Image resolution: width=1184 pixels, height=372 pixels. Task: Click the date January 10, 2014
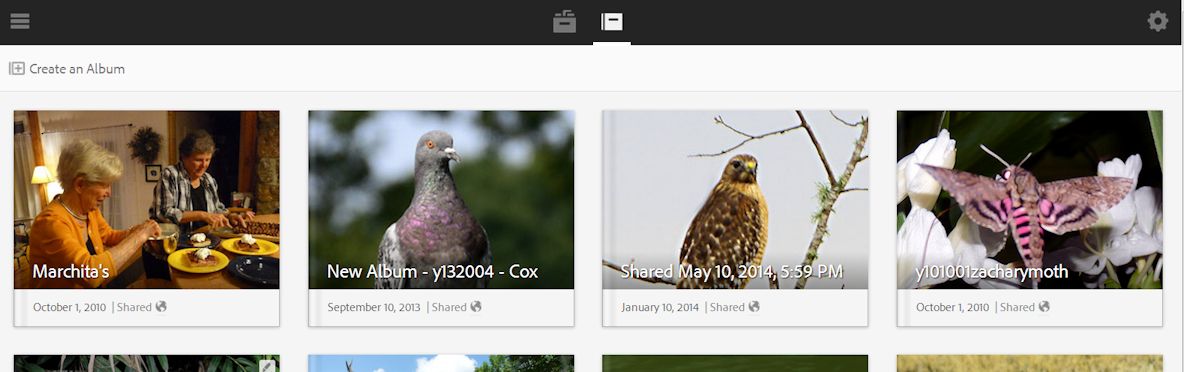tap(661, 307)
